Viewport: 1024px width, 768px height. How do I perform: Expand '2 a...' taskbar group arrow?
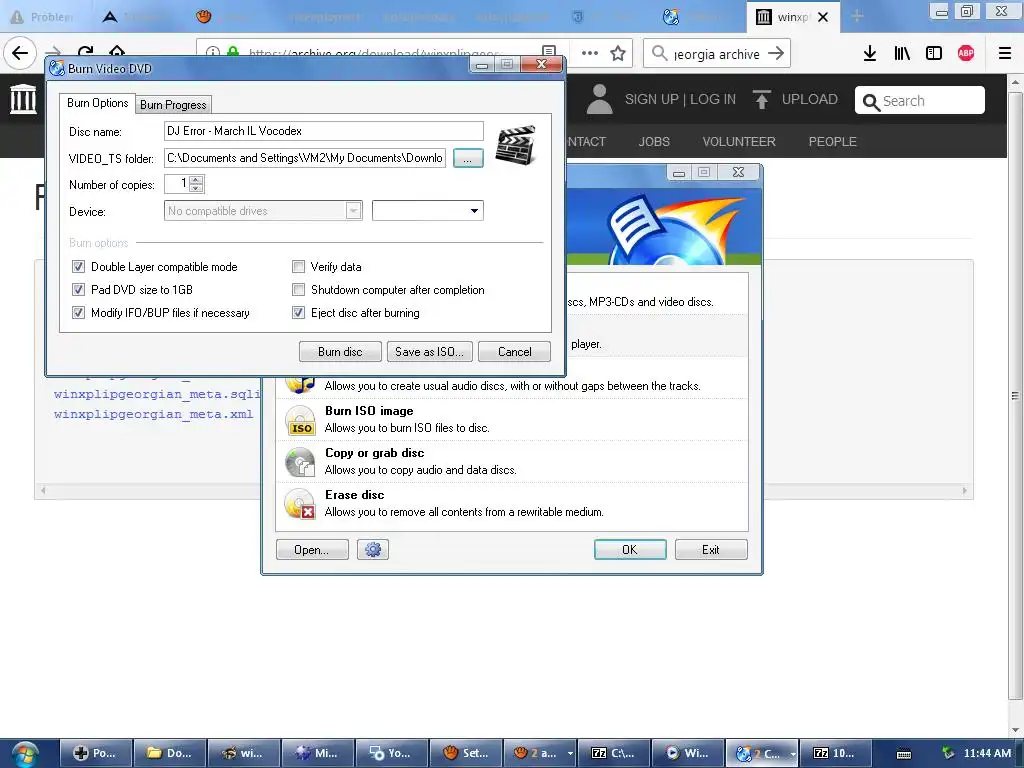tap(570, 753)
